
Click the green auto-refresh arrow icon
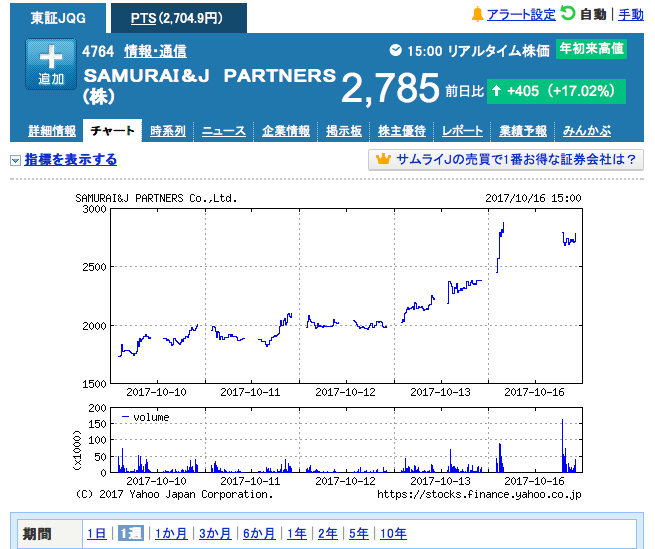click(568, 13)
